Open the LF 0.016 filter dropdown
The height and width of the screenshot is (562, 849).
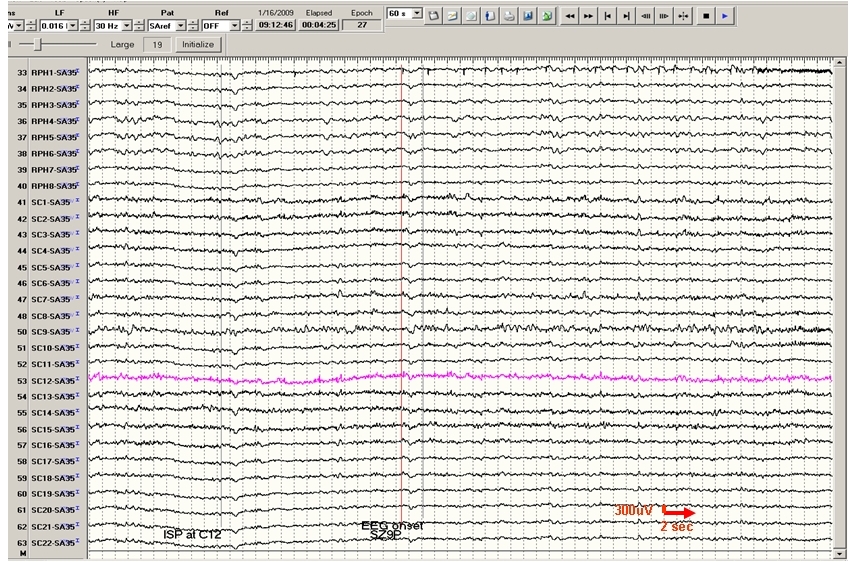pyautogui.click(x=73, y=24)
